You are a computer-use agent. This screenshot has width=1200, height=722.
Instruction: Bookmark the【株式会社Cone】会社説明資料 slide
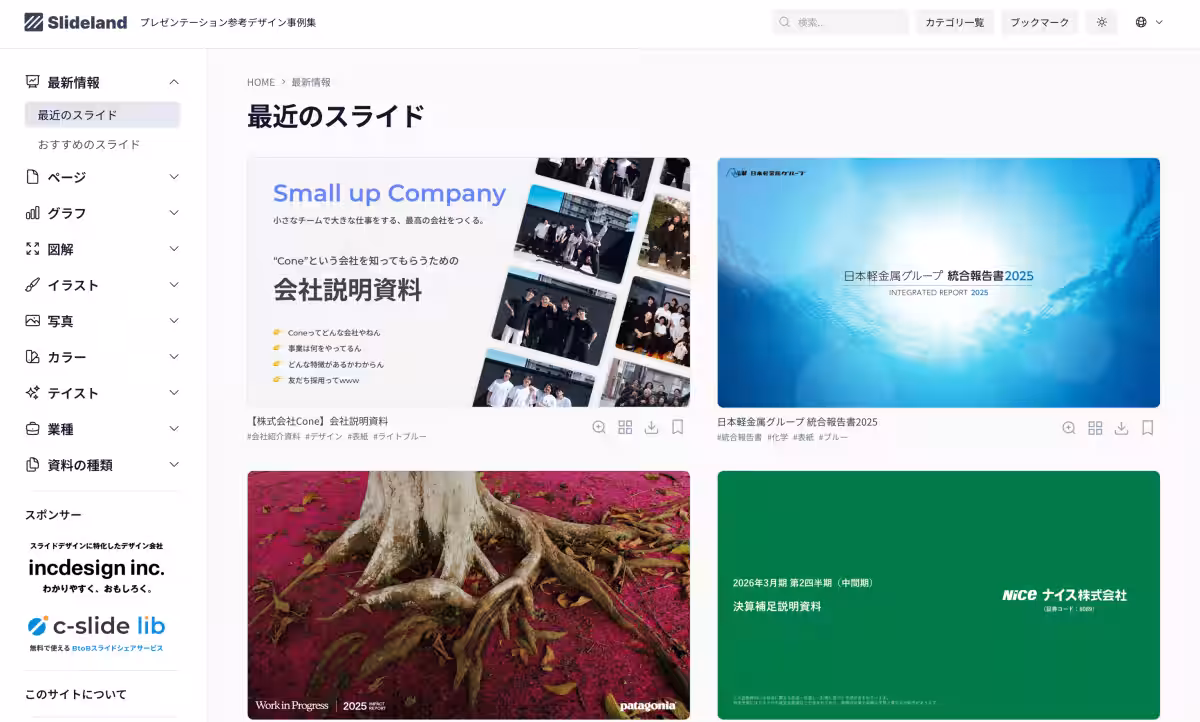pyautogui.click(x=678, y=427)
